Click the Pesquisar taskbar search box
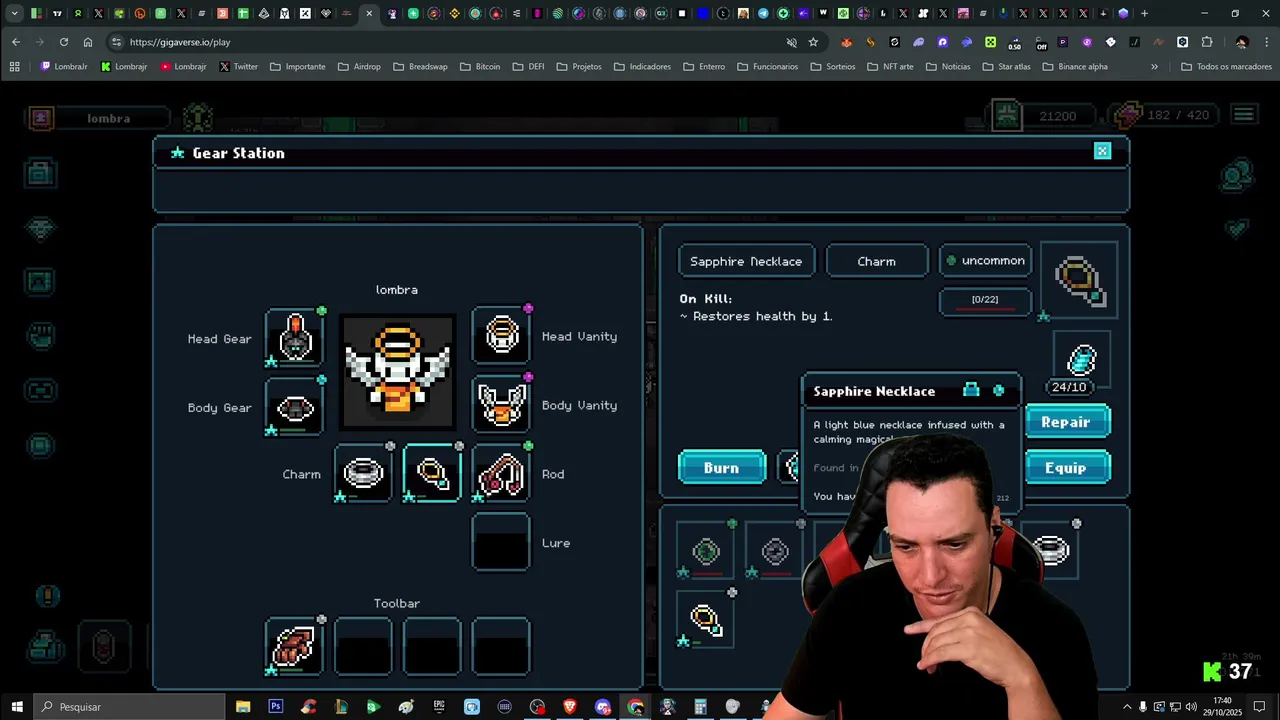1280x720 pixels. (130, 706)
